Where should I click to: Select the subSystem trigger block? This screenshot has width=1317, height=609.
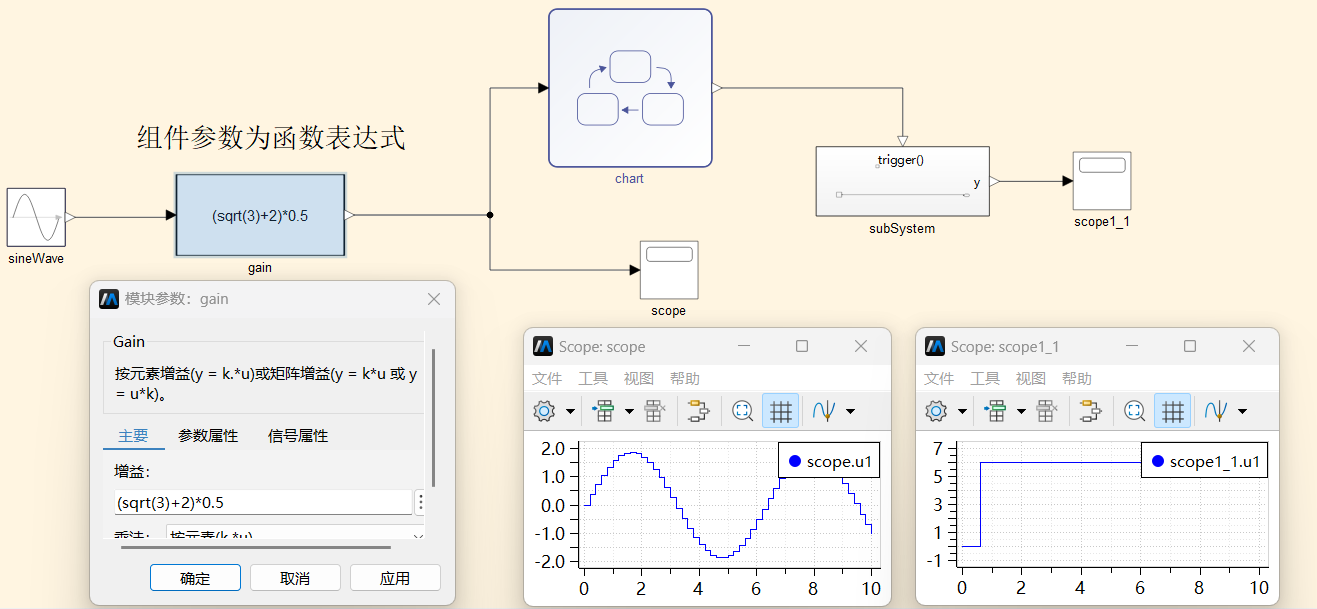(x=902, y=181)
